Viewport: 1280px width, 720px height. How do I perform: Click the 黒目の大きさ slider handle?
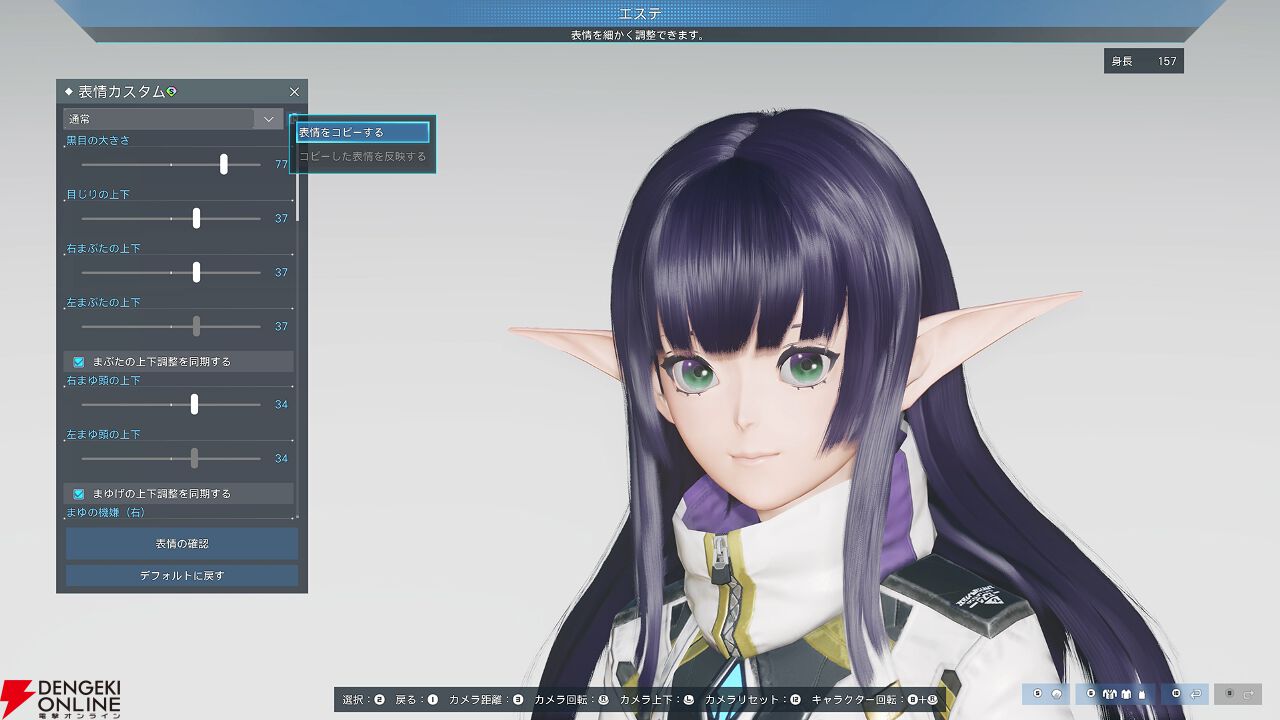point(223,164)
